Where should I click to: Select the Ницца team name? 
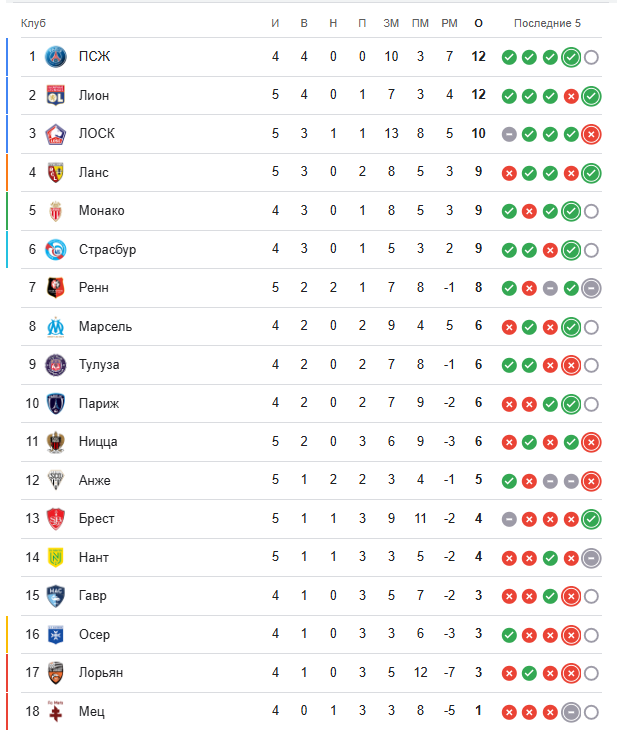pyautogui.click(x=98, y=442)
